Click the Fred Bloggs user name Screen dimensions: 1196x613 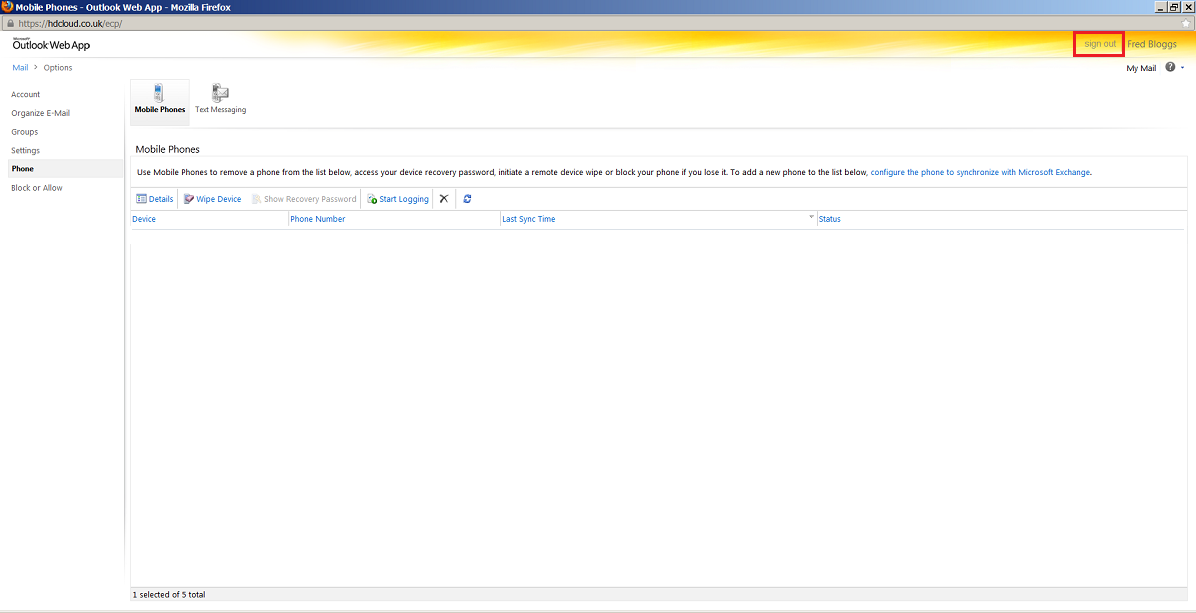click(1152, 44)
